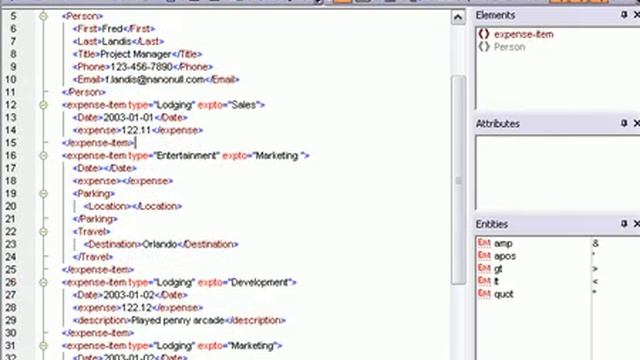Click line number 30 in the gutter

click(x=11, y=333)
